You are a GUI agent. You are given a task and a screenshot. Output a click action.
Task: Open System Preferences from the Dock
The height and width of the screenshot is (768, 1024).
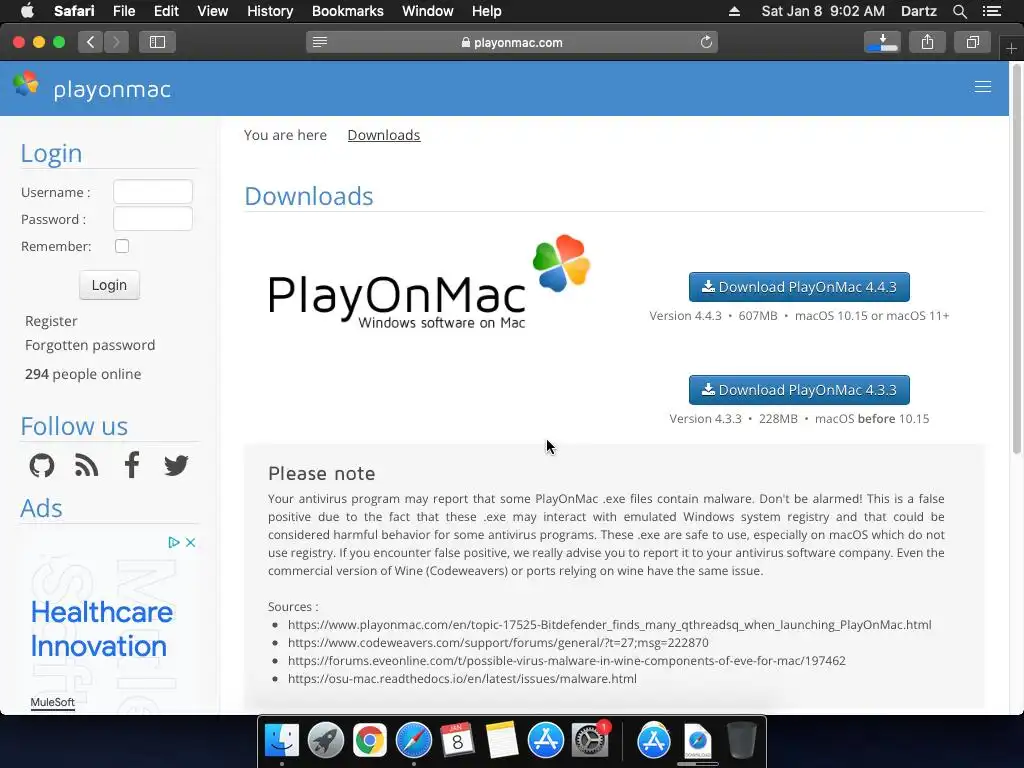(x=590, y=741)
